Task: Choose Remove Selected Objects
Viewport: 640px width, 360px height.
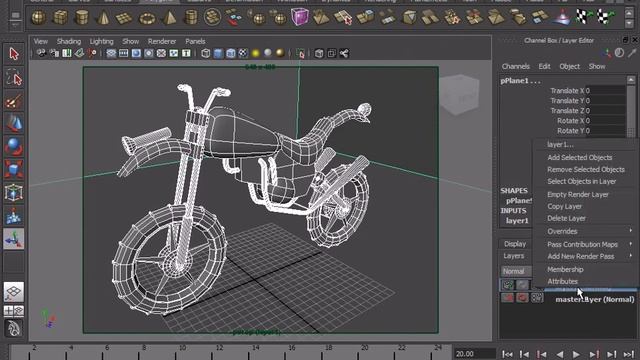Action: (586, 169)
